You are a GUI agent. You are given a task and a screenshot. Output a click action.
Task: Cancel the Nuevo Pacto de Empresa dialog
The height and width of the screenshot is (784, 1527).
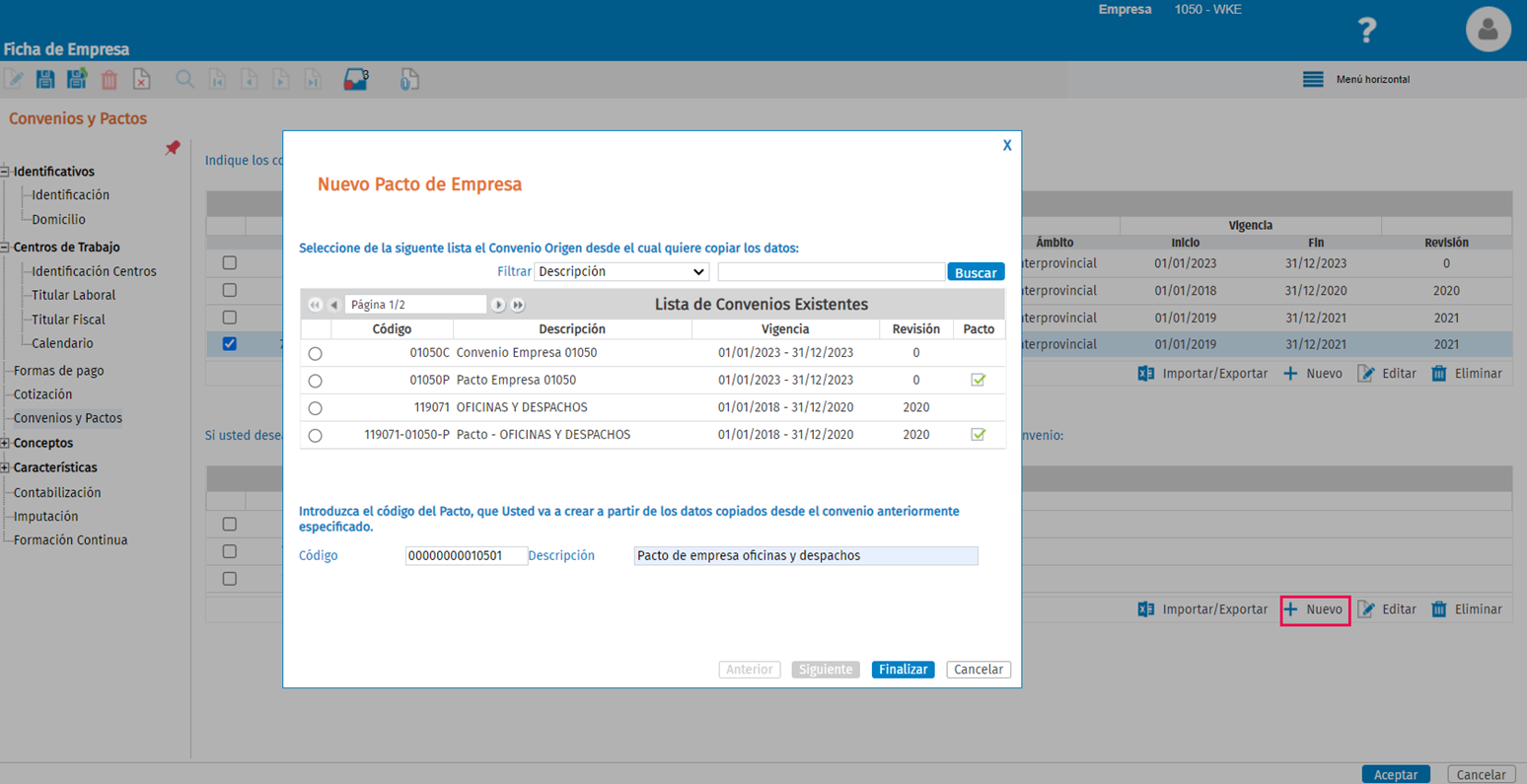pyautogui.click(x=979, y=670)
